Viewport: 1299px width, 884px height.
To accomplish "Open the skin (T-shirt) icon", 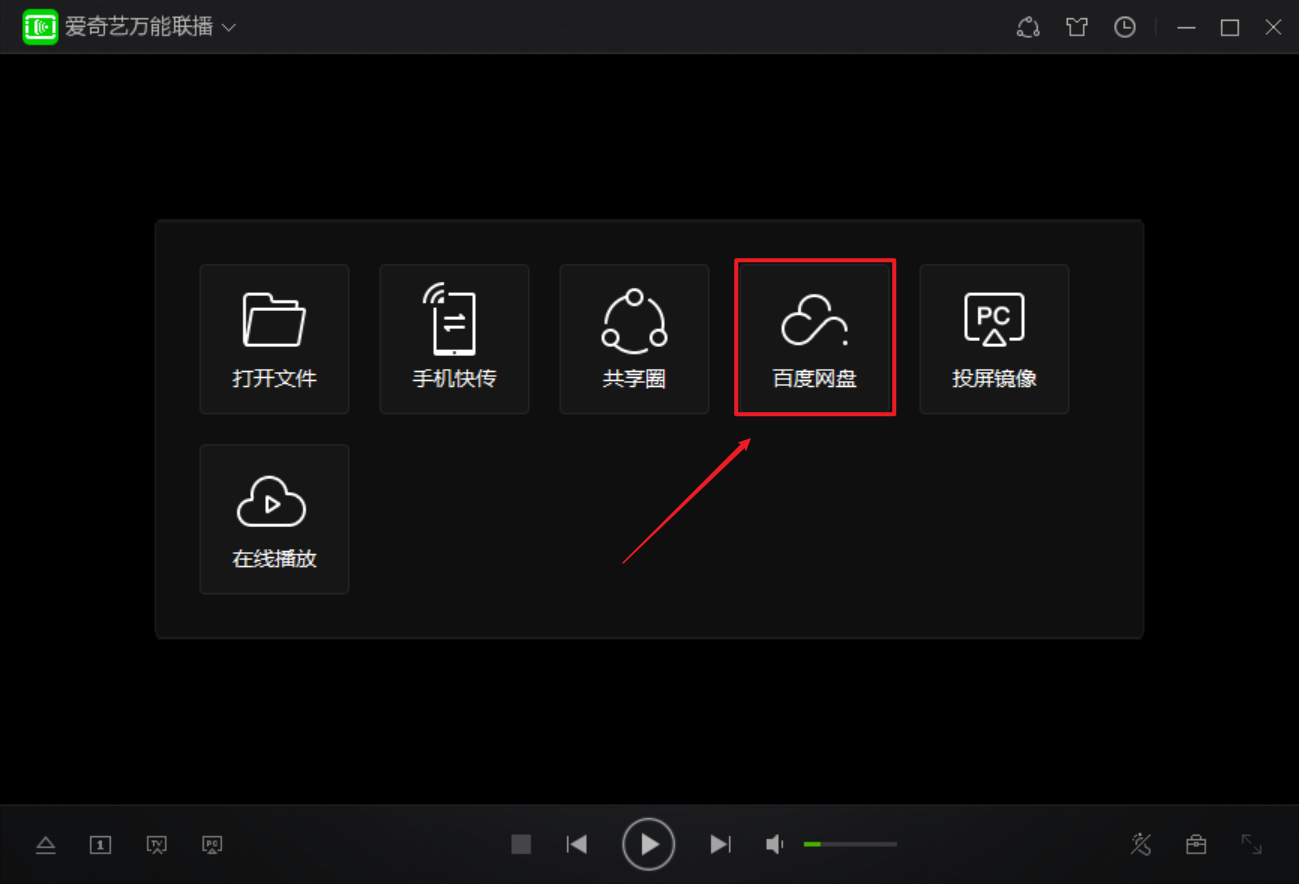I will pyautogui.click(x=1077, y=27).
